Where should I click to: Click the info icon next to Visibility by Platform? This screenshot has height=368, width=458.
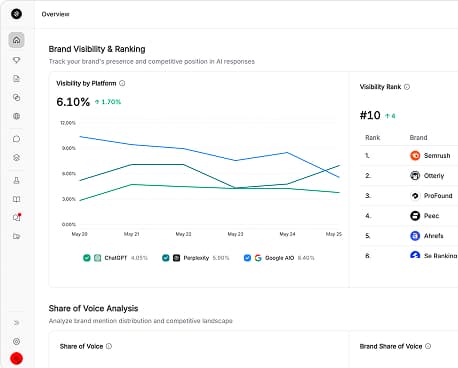tap(122, 83)
